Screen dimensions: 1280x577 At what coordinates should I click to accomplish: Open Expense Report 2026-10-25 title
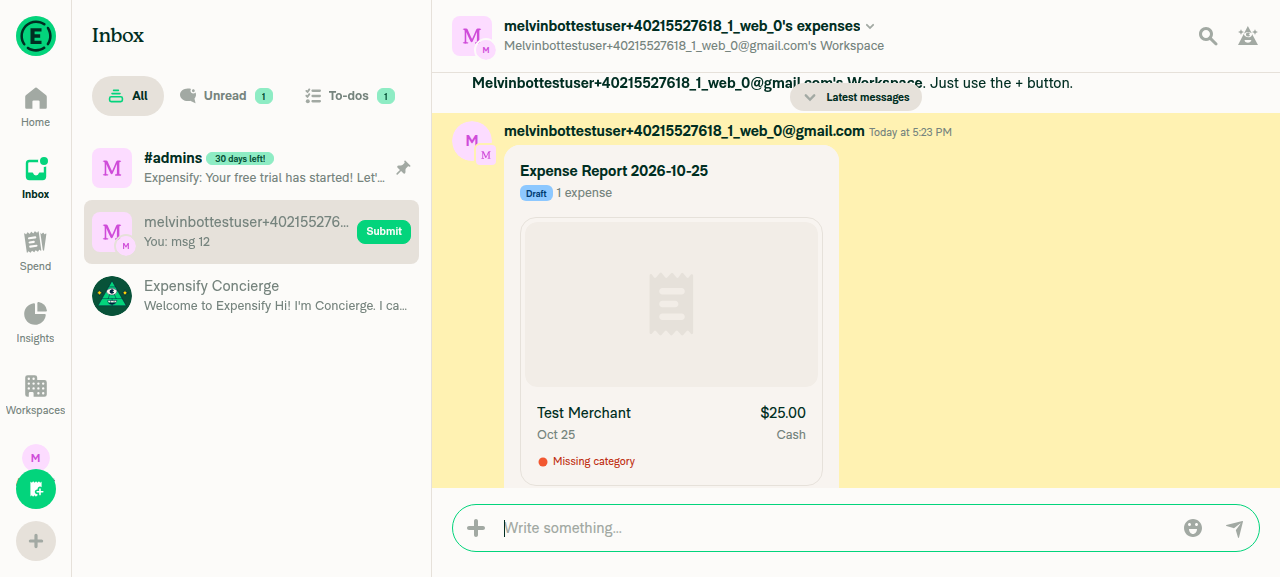[x=614, y=171]
